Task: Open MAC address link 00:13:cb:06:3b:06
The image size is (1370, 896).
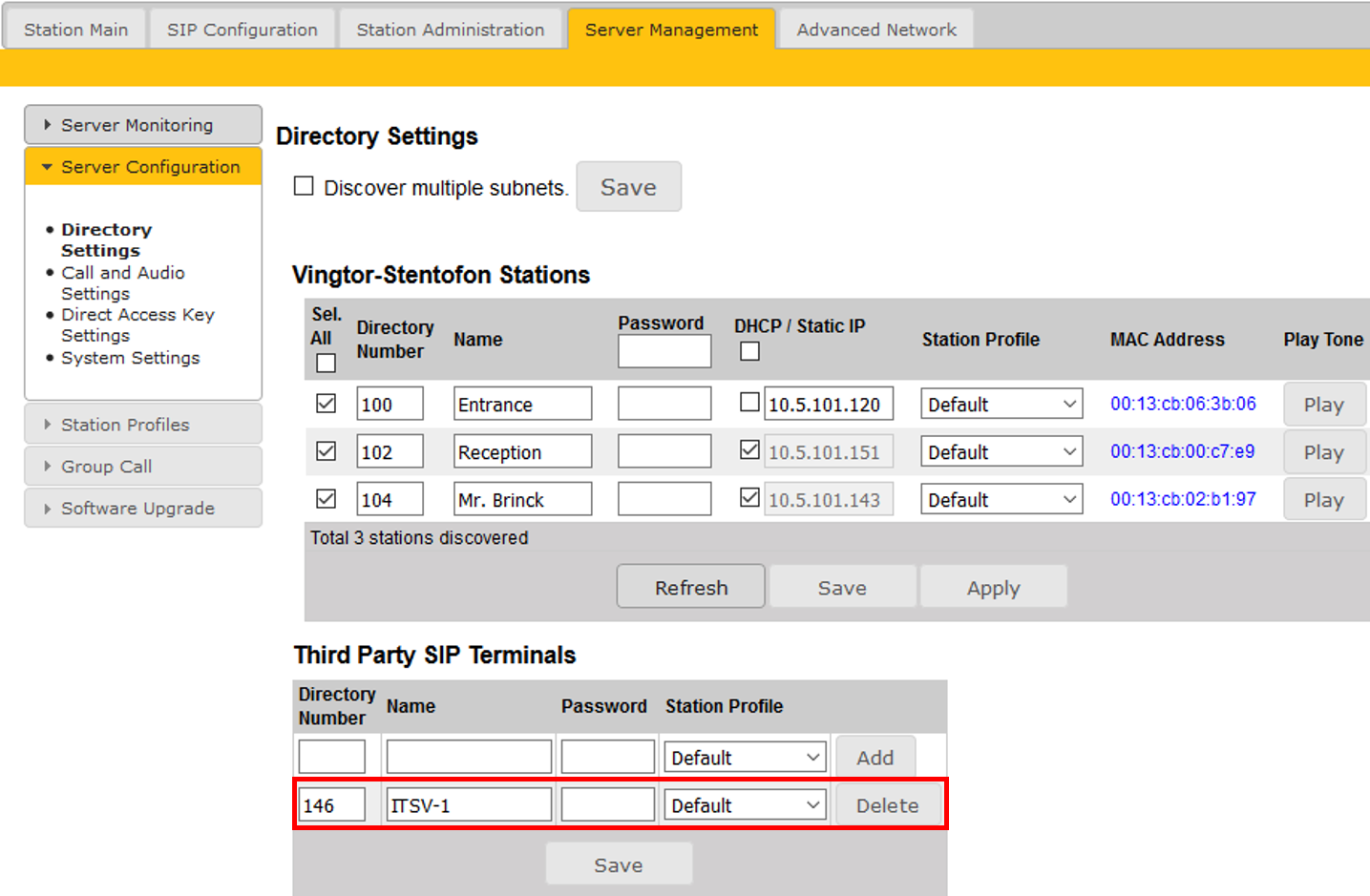Action: point(1182,404)
